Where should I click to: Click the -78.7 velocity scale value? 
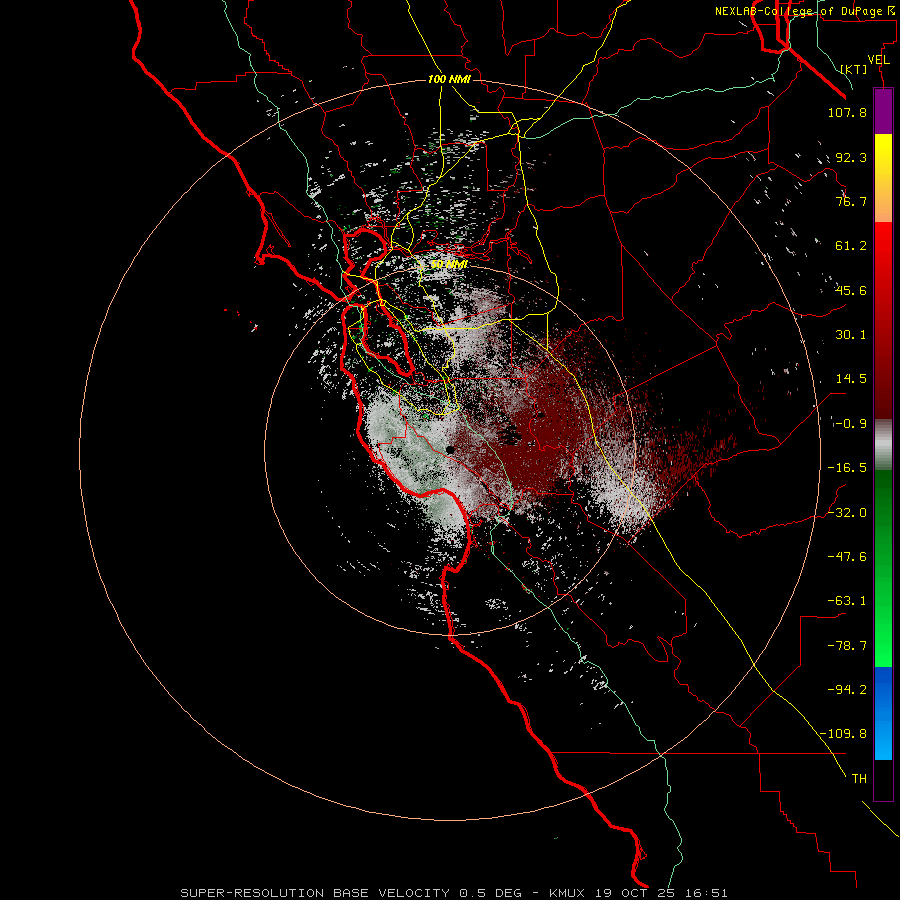[x=847, y=646]
